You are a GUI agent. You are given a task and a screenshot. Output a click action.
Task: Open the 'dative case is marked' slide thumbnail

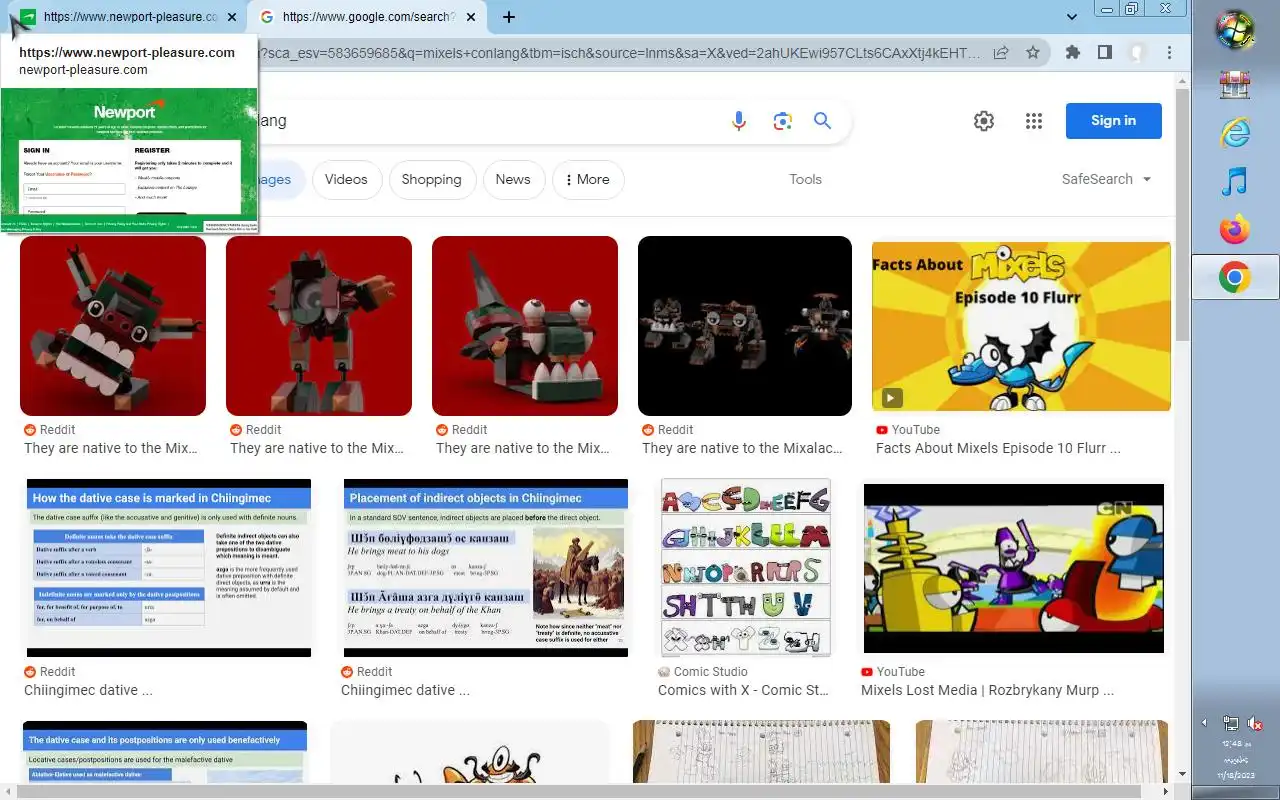pyautogui.click(x=168, y=568)
